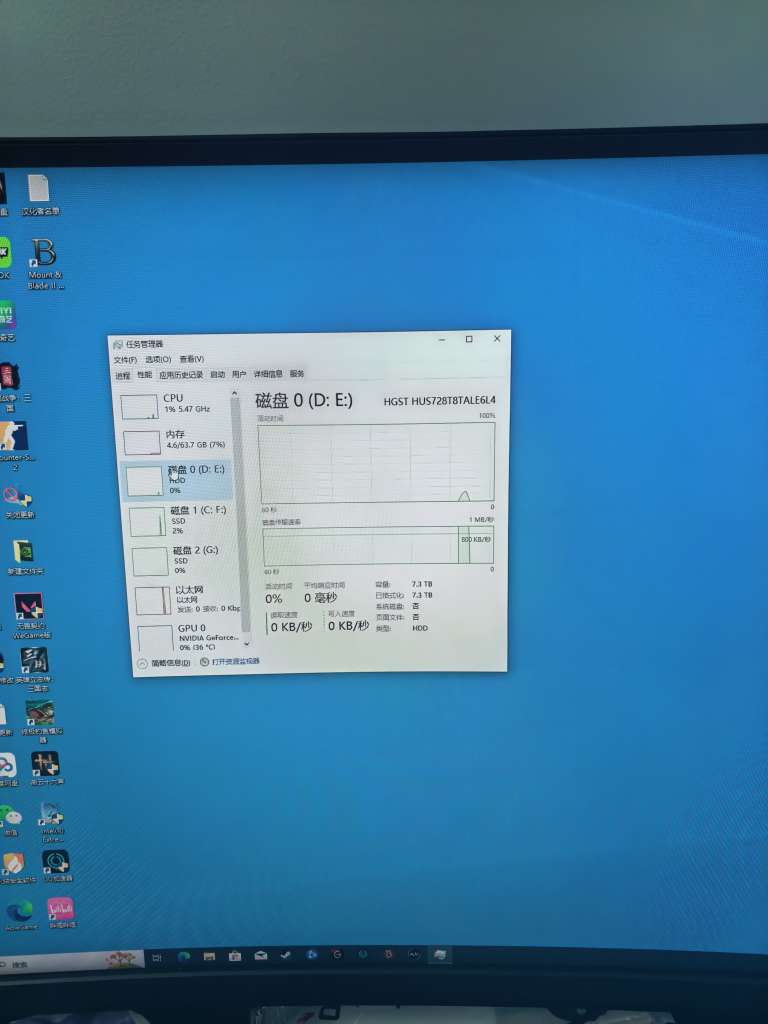Click the 0 KB/秒 write speed value
This screenshot has height=1024, width=768.
(x=348, y=626)
